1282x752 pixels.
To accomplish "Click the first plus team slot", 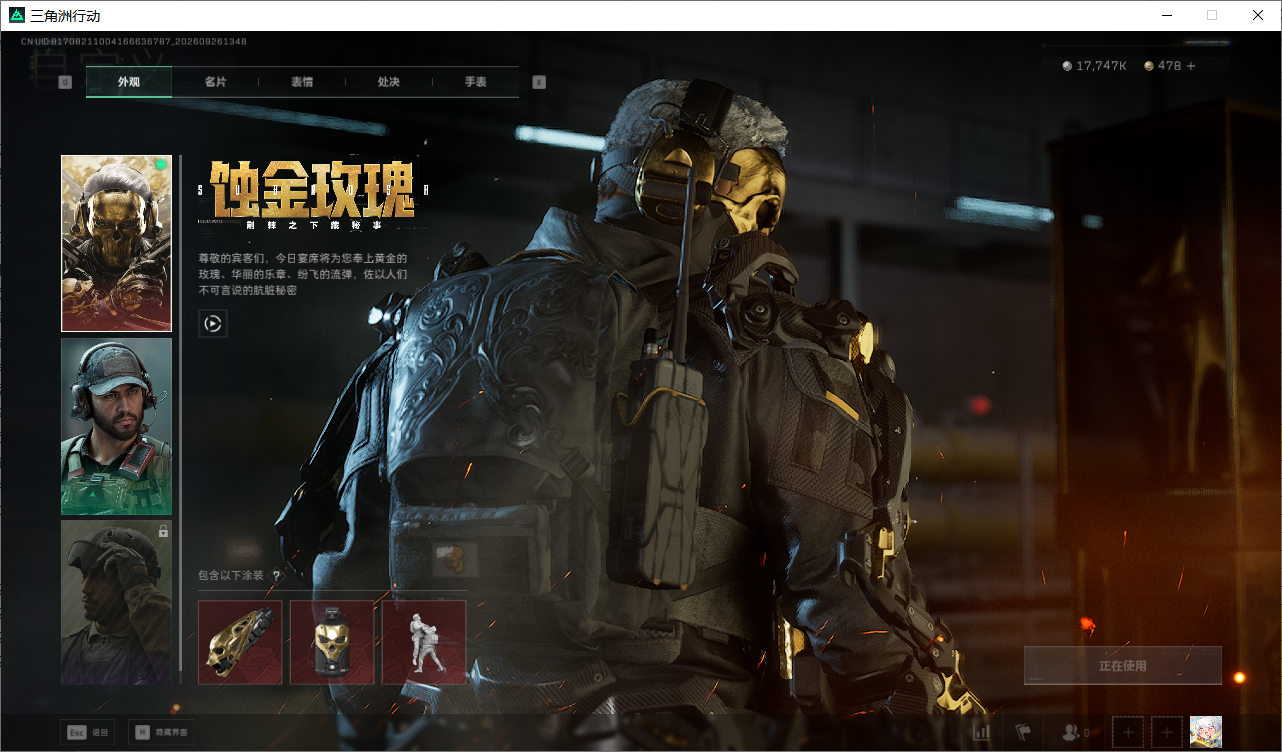I will point(1128,733).
